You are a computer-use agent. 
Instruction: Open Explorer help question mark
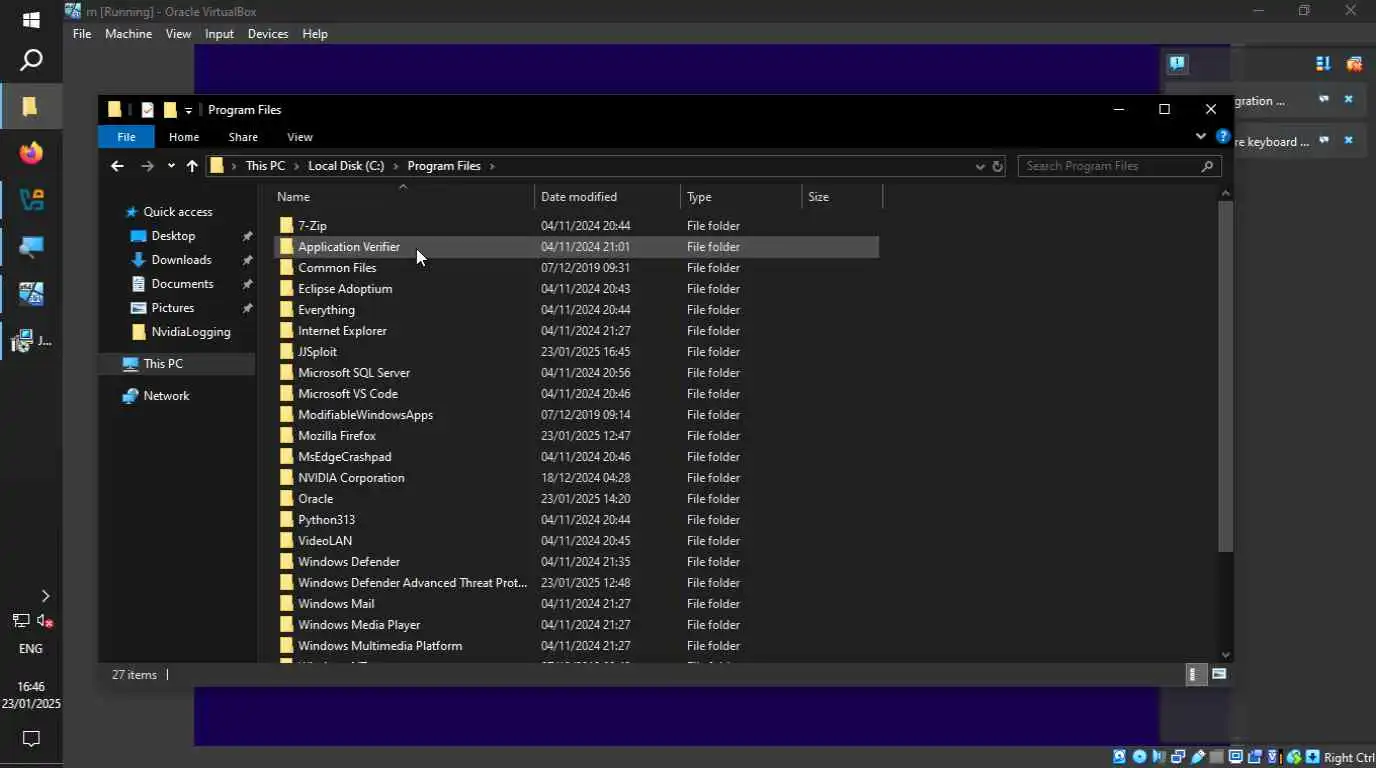click(1222, 136)
